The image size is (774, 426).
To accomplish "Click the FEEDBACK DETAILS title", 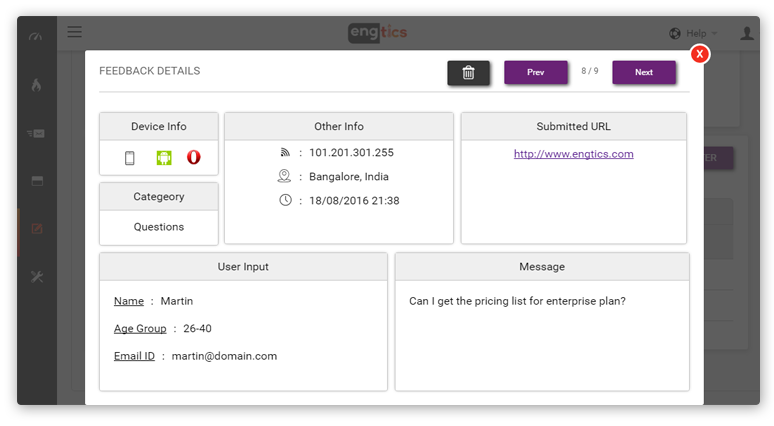I will (x=150, y=71).
